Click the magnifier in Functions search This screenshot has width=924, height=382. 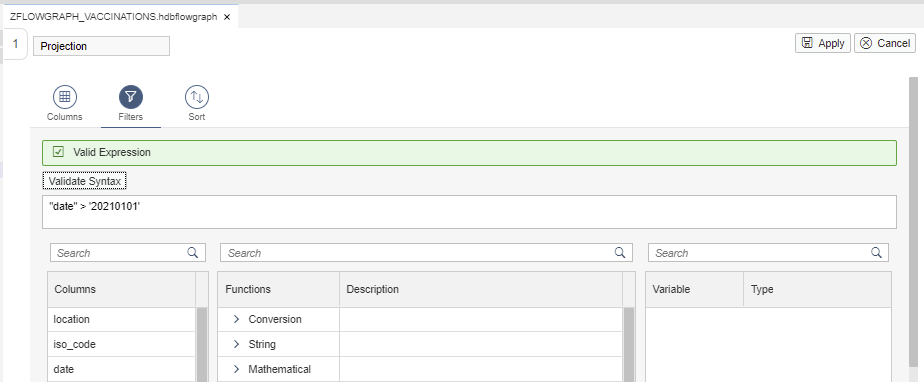pyautogui.click(x=620, y=252)
